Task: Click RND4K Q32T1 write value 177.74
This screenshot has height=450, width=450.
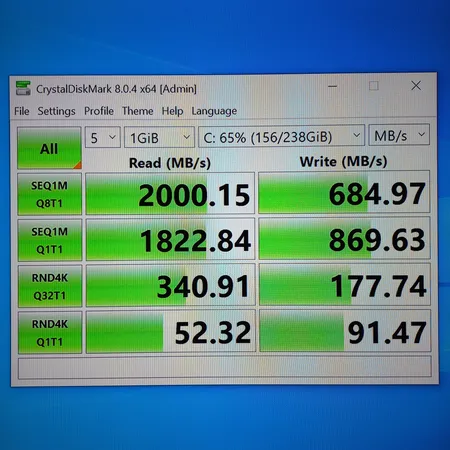Action: (x=345, y=285)
